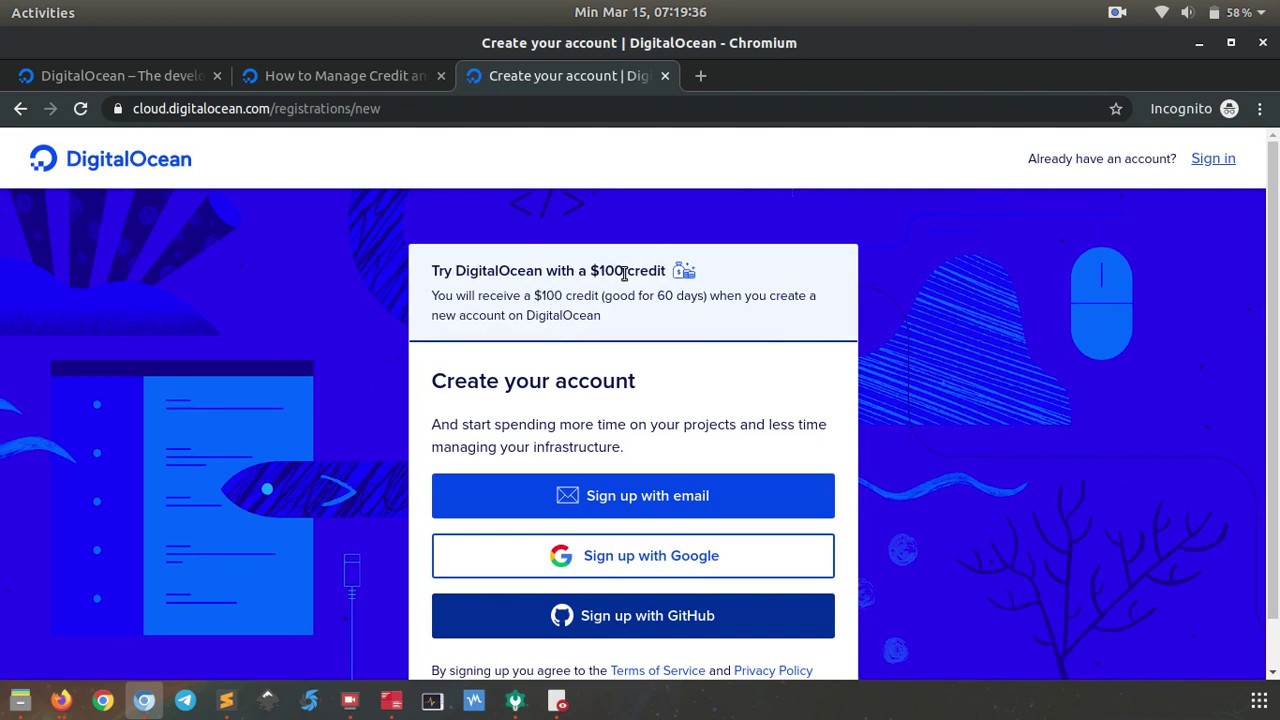Click the screen recording indicator in top bar

point(1117,12)
